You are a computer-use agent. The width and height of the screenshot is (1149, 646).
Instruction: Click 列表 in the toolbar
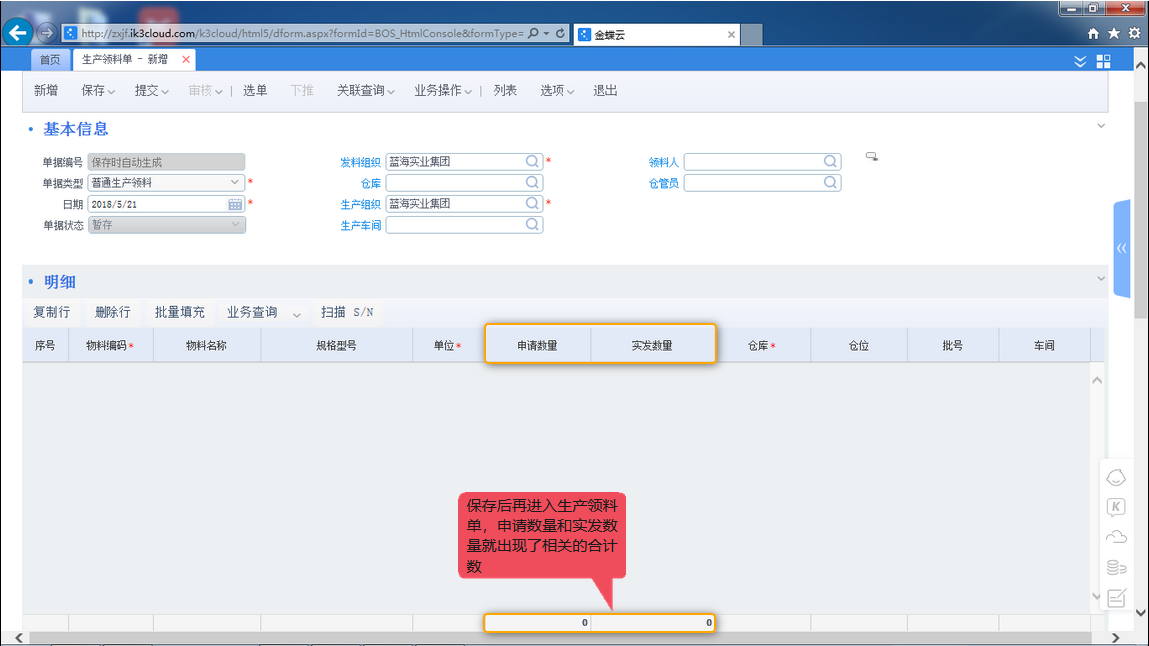505,90
